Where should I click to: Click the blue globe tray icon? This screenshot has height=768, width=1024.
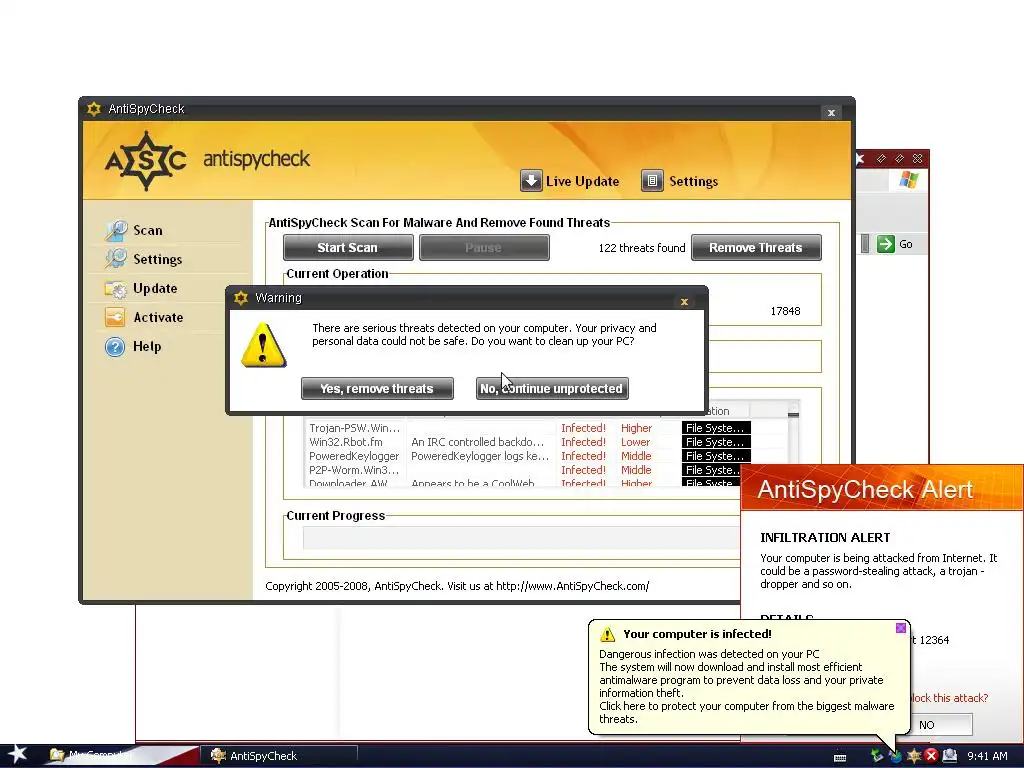[x=895, y=756]
